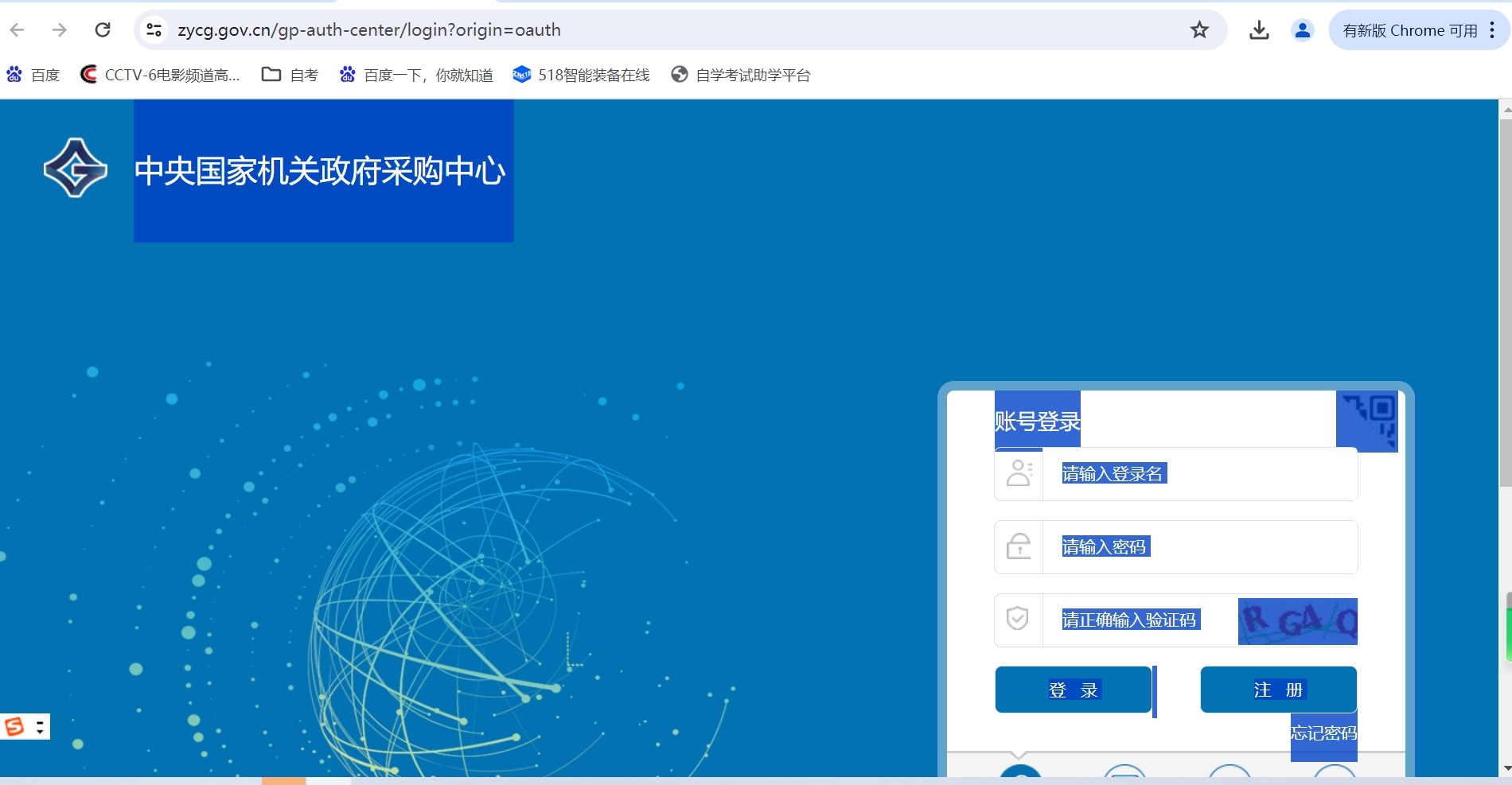The width and height of the screenshot is (1512, 785).
Task: Open Chrome three-dot menu
Action: click(x=1492, y=30)
